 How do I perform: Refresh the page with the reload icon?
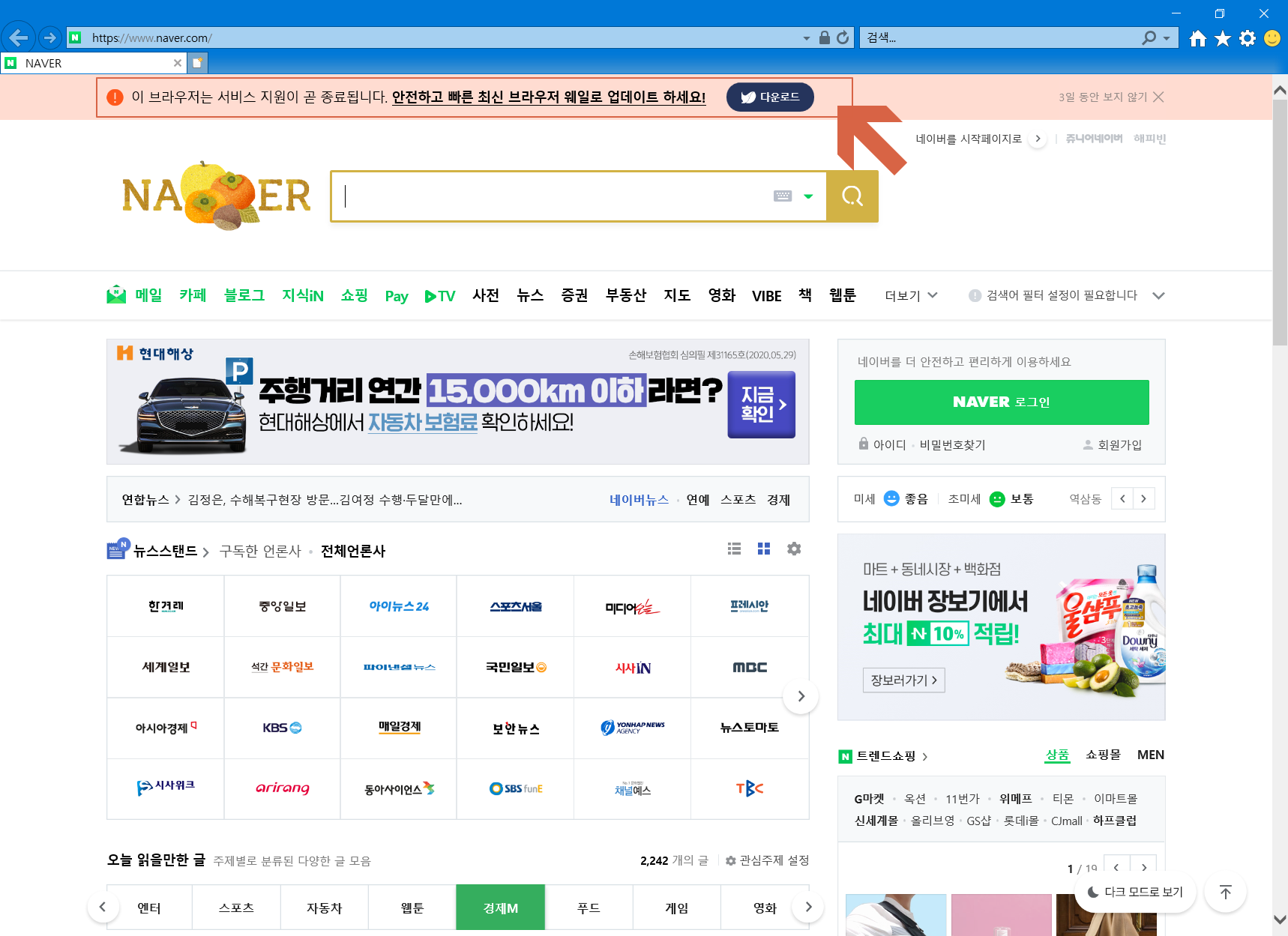pos(843,37)
